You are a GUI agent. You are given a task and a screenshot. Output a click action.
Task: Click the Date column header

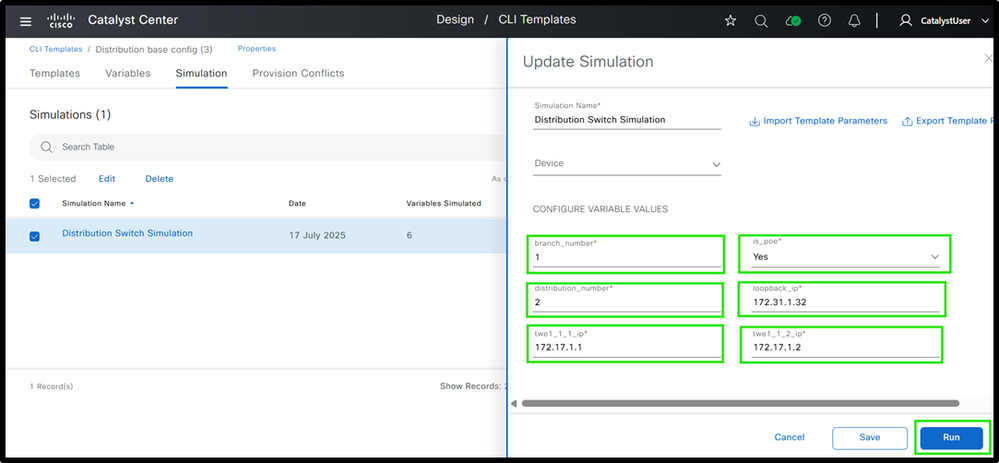pos(297,204)
